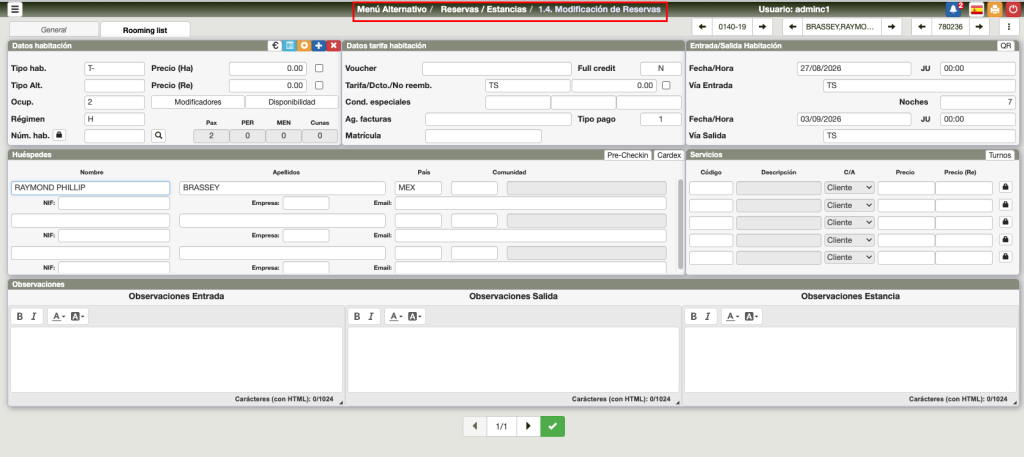The image size is (1024, 457).
Task: Click the Spanish flag language icon
Action: coord(975,9)
